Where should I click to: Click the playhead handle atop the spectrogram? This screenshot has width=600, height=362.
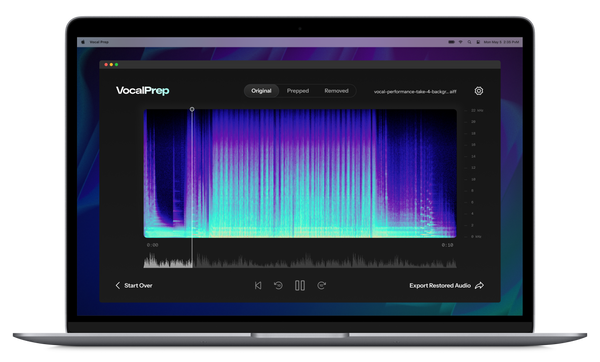pos(192,109)
